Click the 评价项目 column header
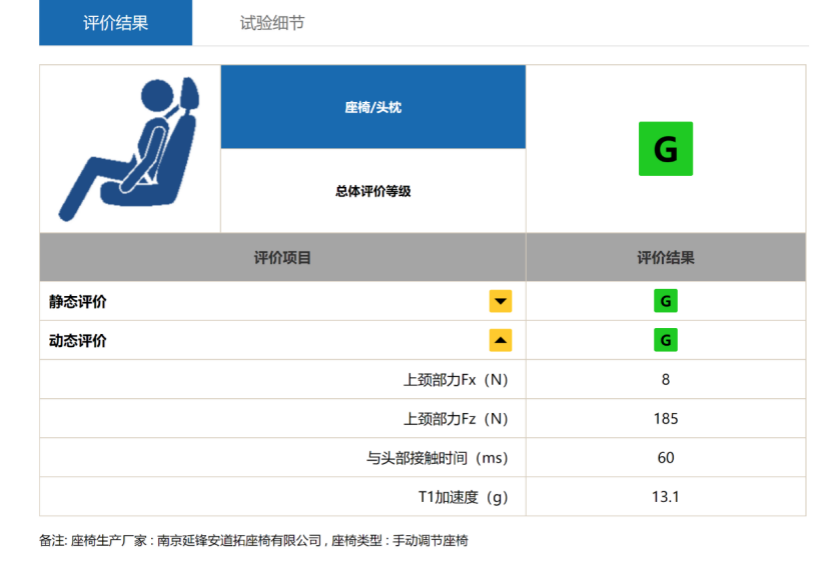Screen dimensions: 832x564 (282, 258)
